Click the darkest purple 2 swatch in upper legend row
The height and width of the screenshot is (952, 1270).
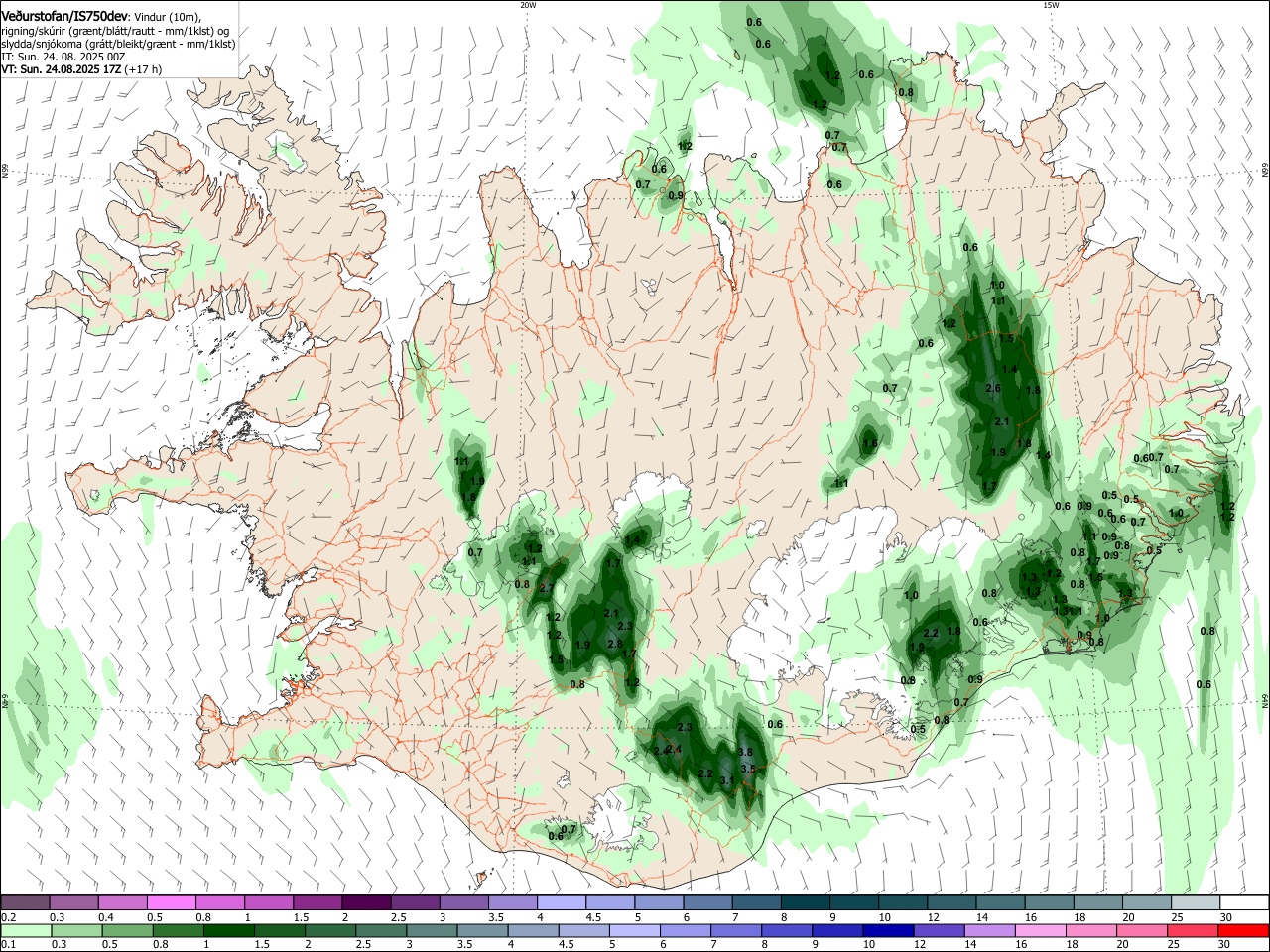click(366, 903)
